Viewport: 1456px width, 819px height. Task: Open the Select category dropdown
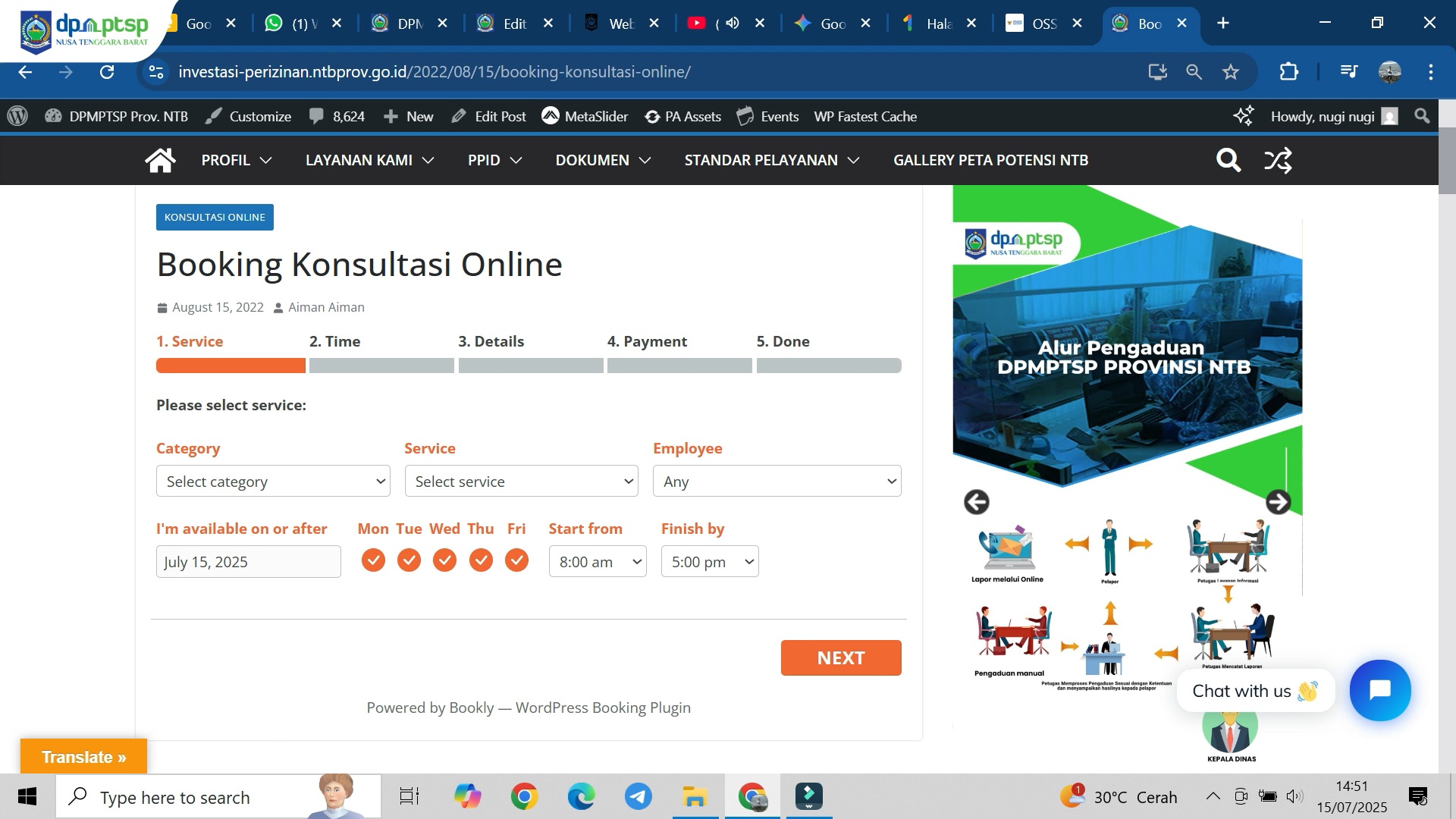pyautogui.click(x=273, y=482)
